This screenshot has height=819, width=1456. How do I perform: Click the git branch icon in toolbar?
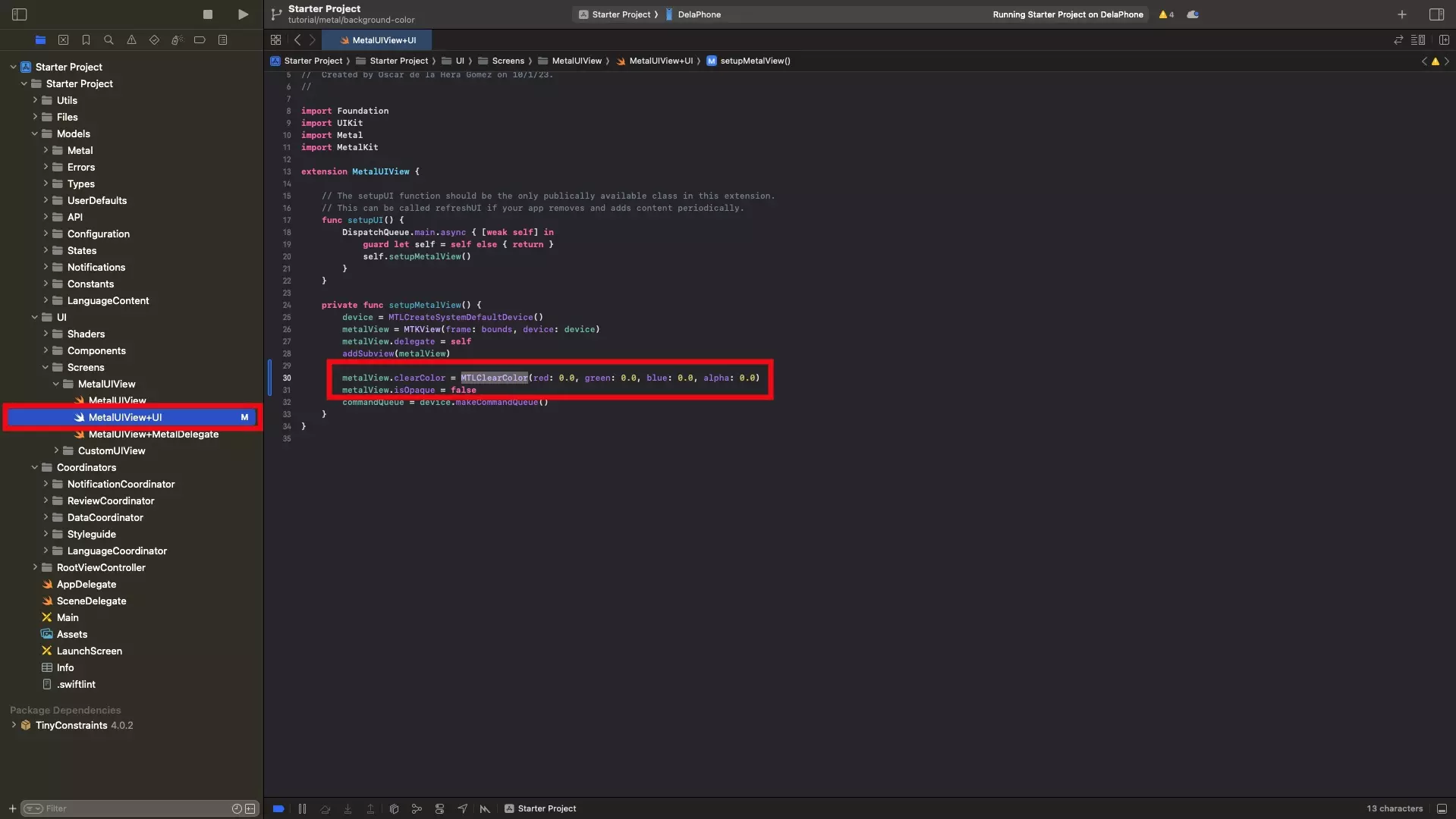pos(277,14)
